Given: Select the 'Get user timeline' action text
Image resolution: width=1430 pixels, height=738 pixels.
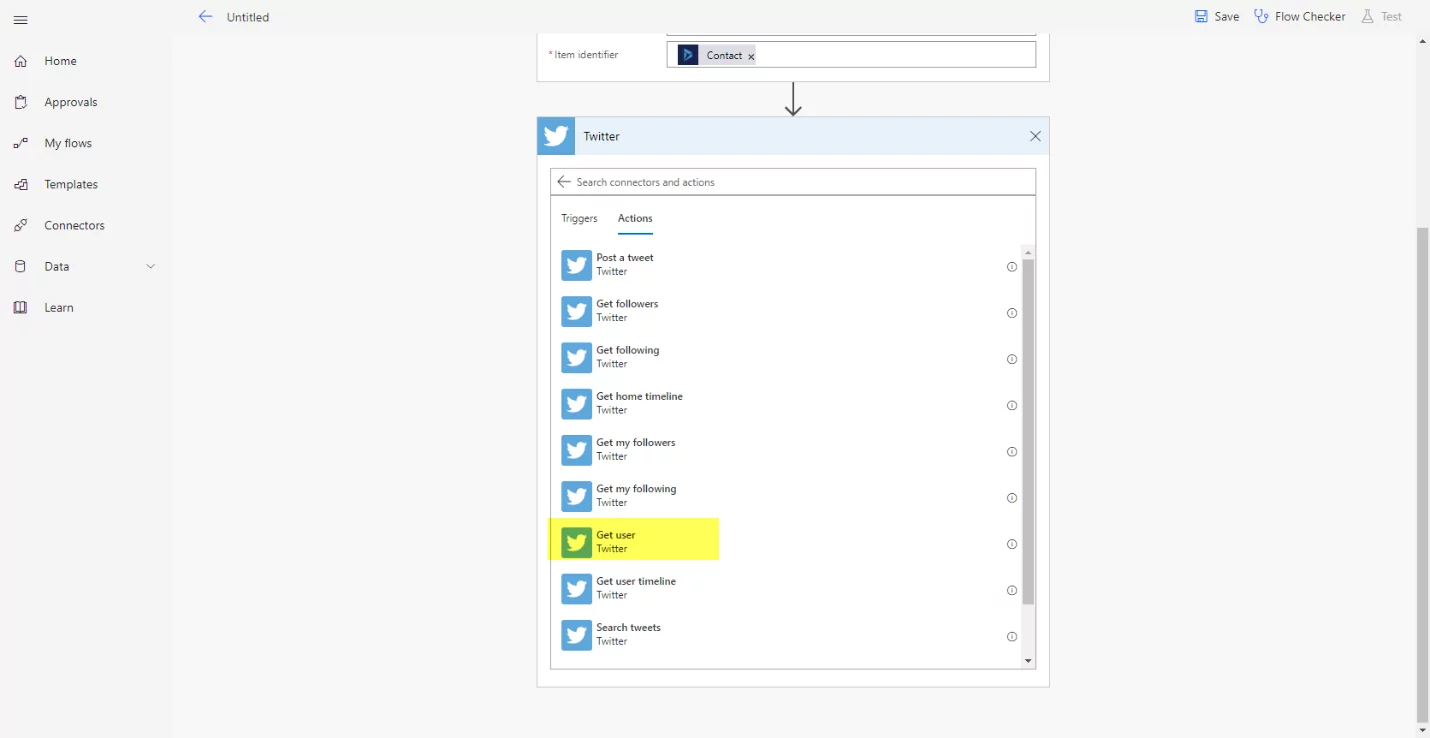Looking at the screenshot, I should pos(636,582).
